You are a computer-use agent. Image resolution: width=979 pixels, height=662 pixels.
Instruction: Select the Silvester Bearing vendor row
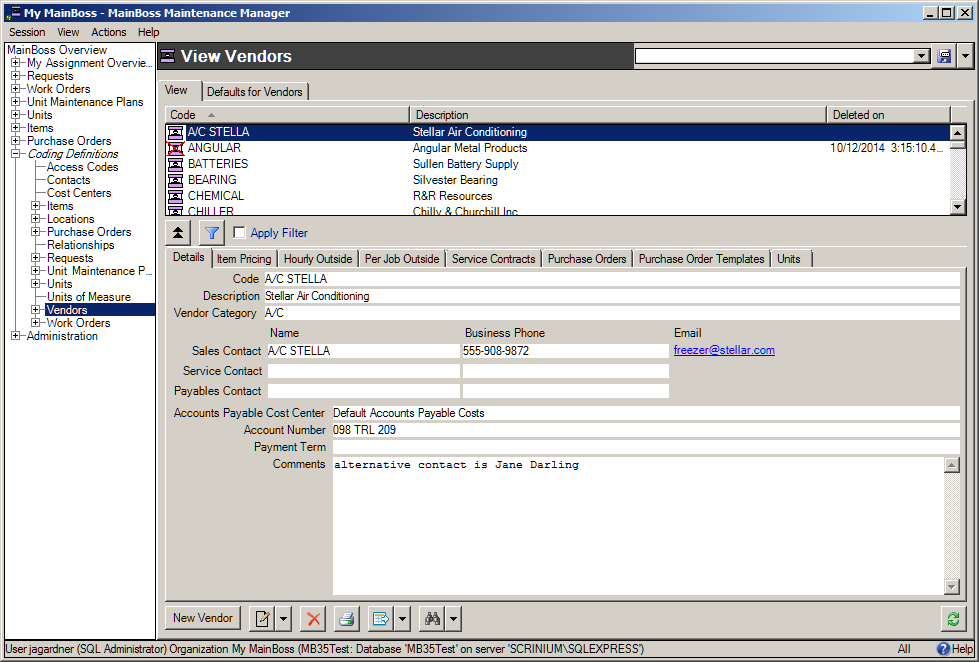tap(558, 180)
